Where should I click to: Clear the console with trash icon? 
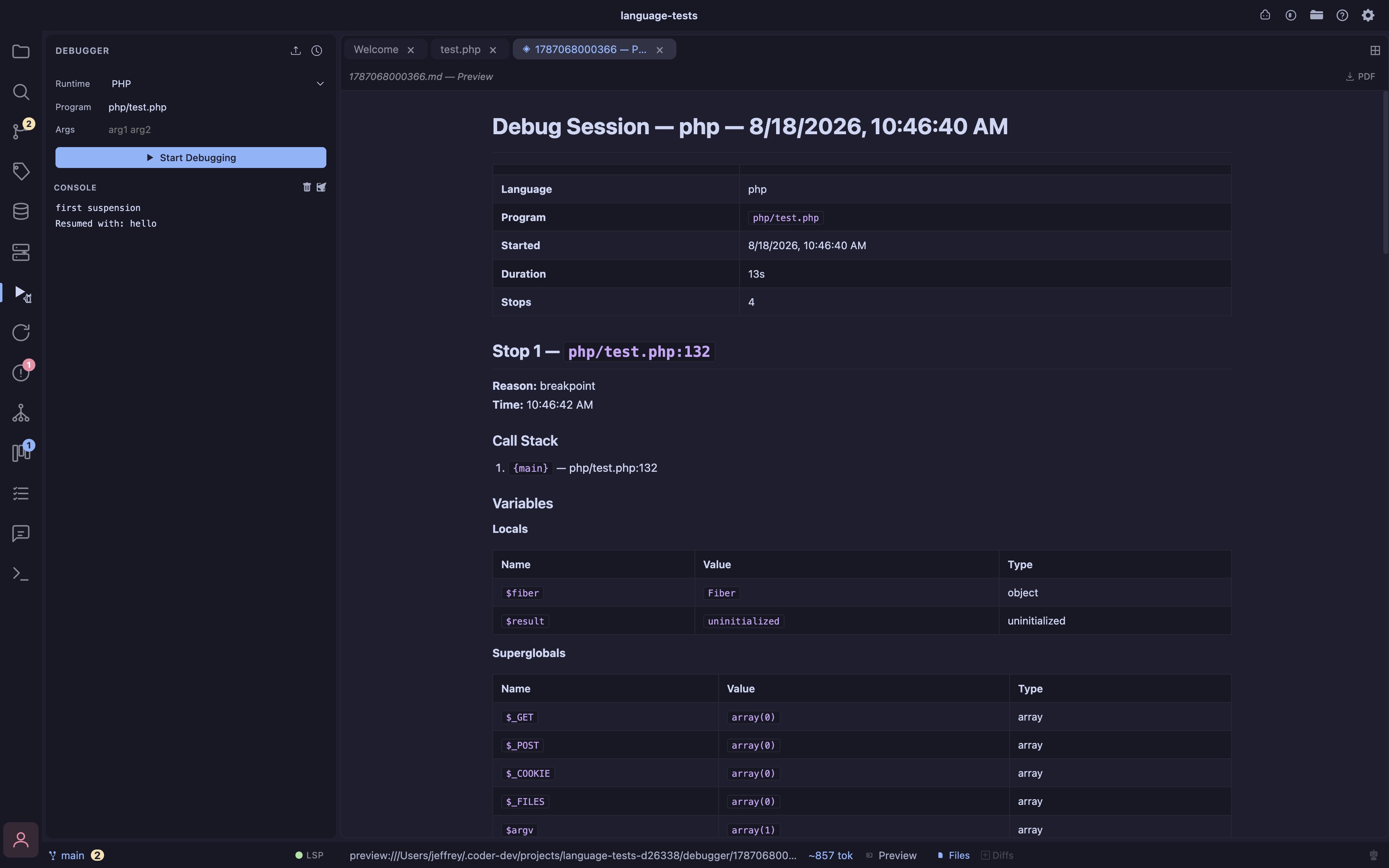click(307, 187)
